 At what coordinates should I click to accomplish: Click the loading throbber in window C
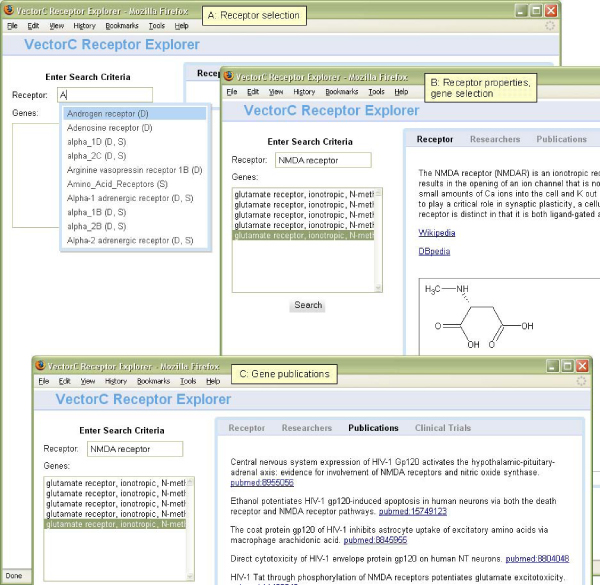[581, 381]
